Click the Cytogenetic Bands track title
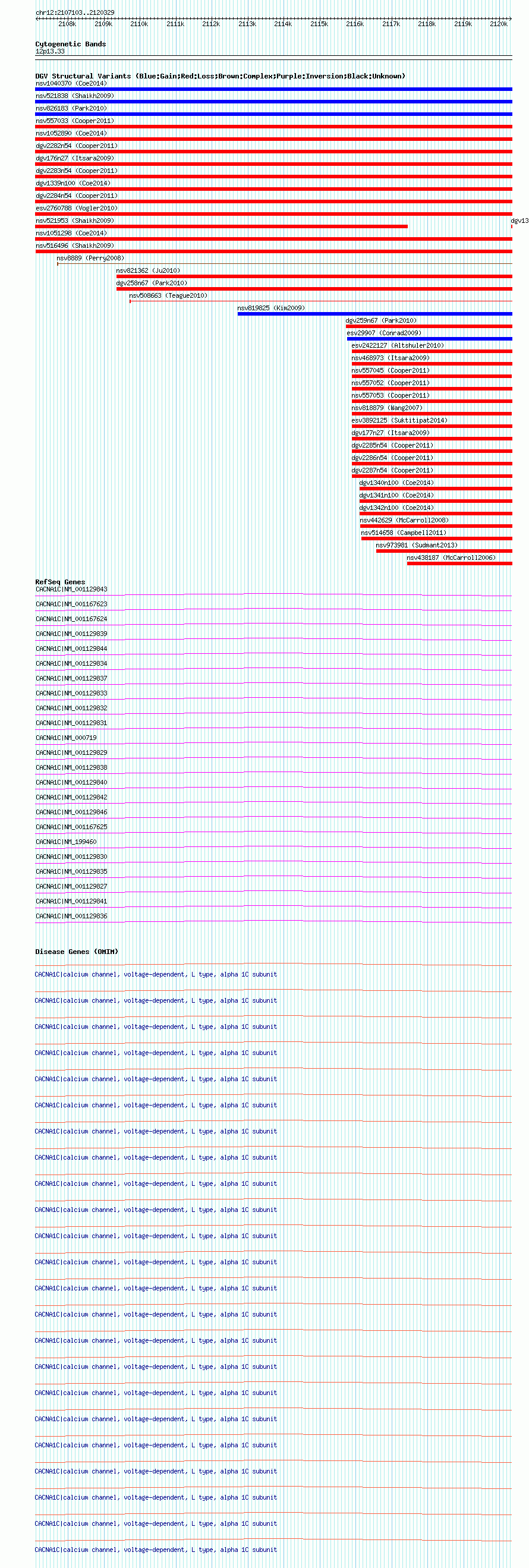 71,44
